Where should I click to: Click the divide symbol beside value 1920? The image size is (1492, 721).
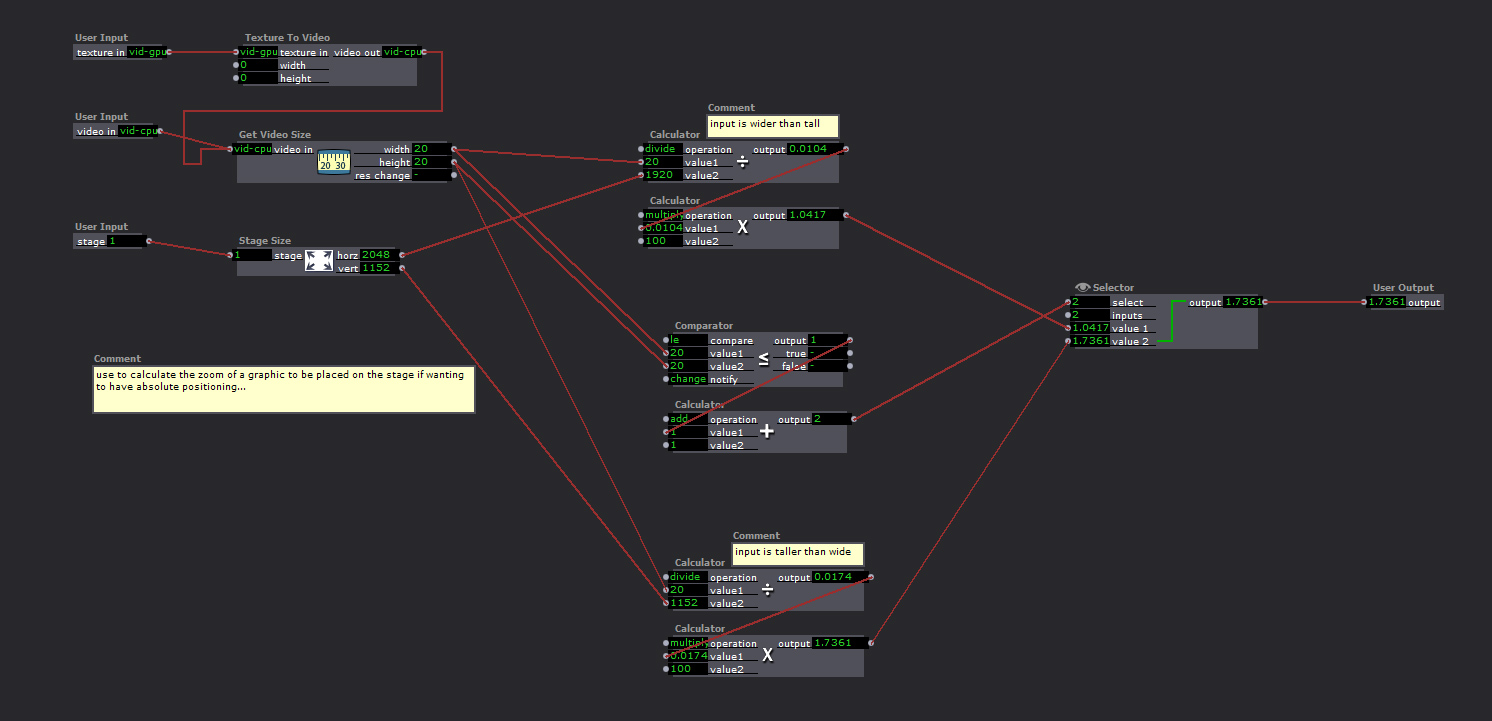click(742, 162)
